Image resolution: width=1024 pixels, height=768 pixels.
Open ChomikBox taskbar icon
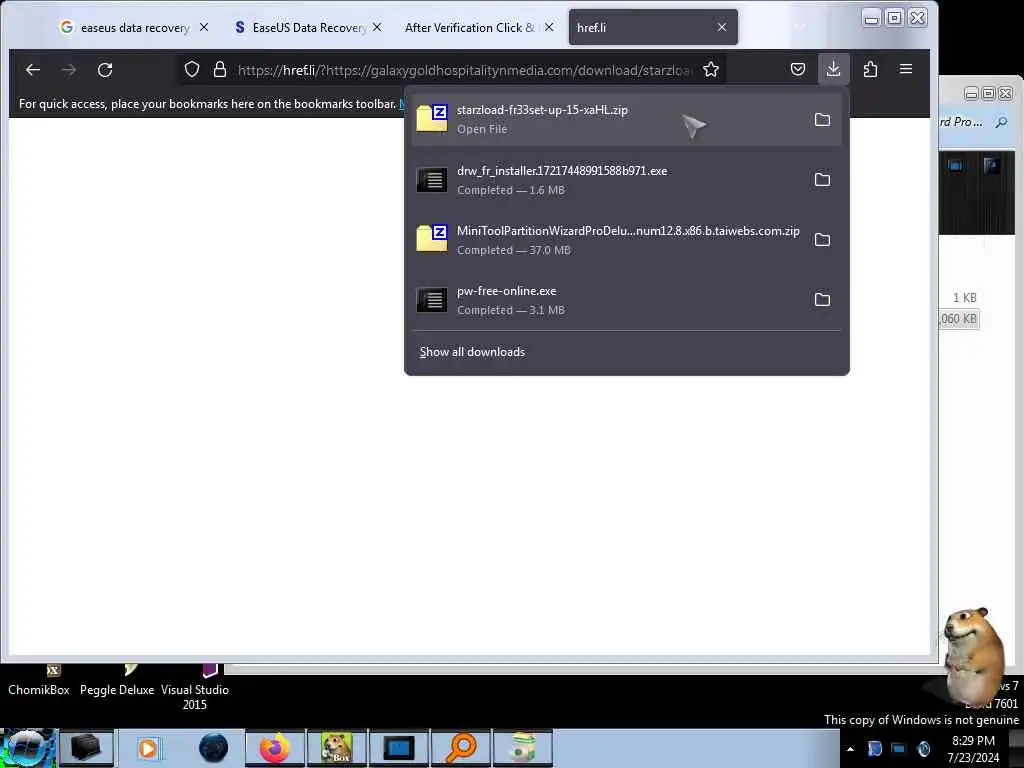[x=337, y=748]
